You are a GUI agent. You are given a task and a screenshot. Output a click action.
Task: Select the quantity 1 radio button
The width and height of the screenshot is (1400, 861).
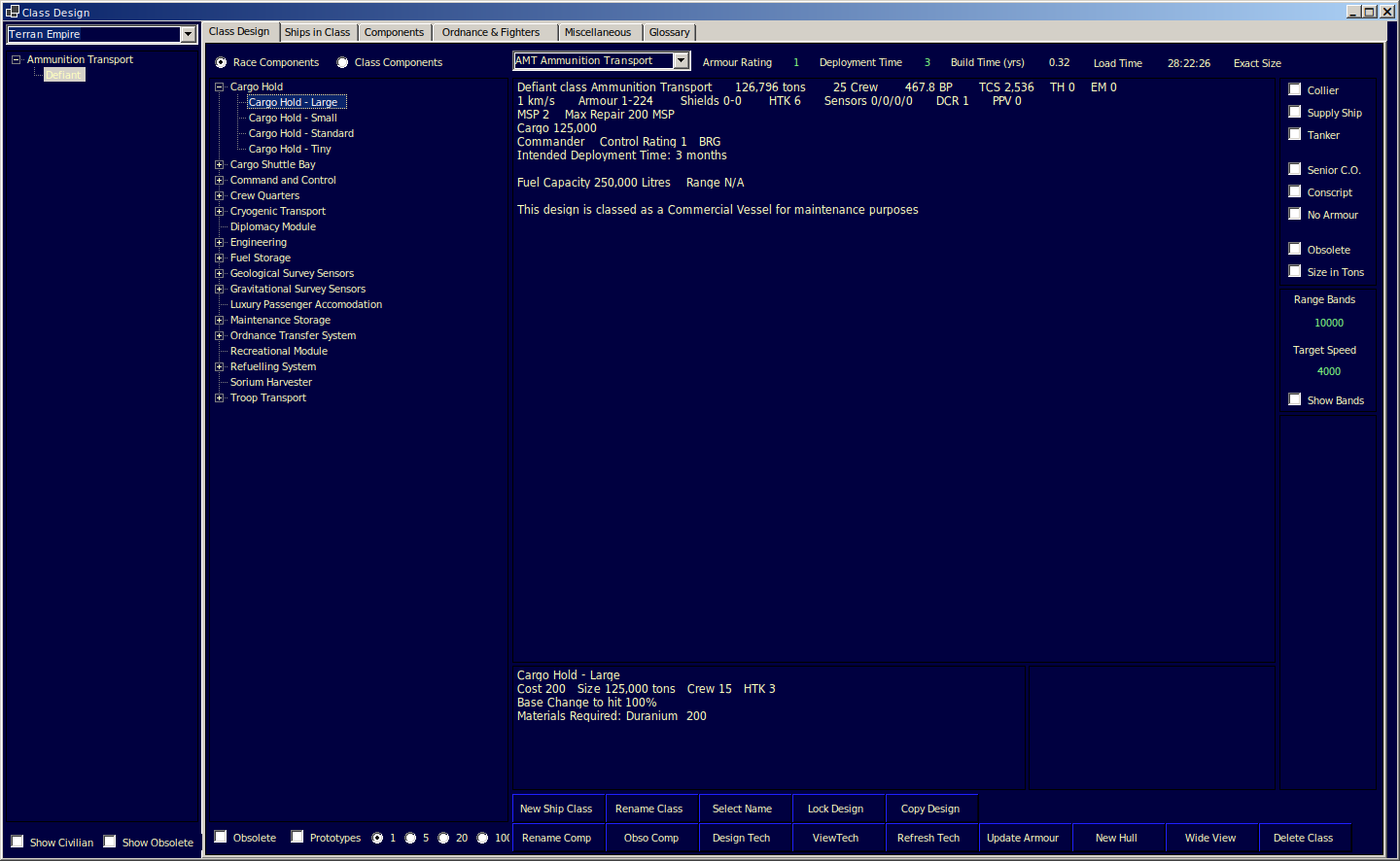pyautogui.click(x=377, y=838)
